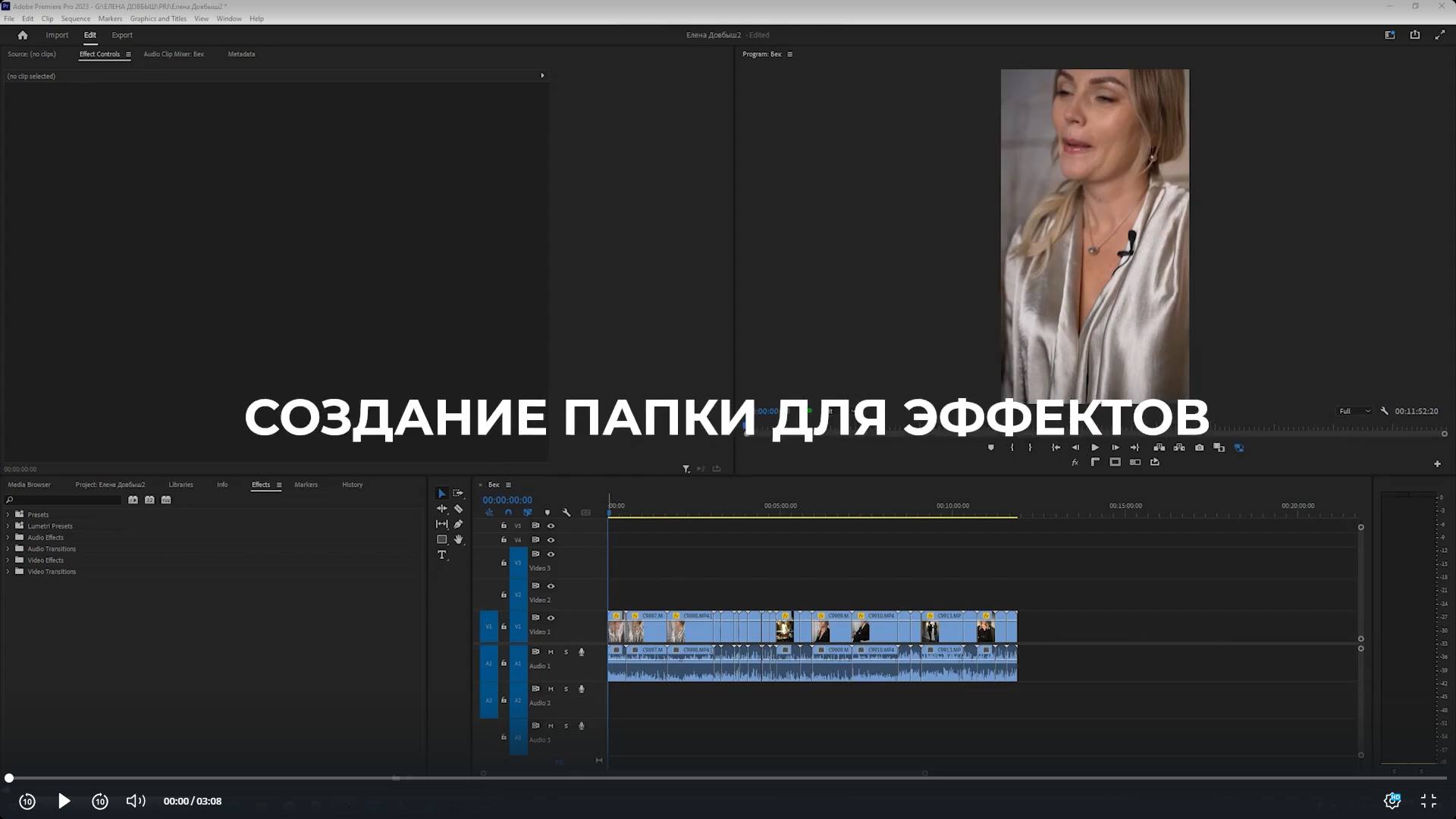This screenshot has height=819, width=1456.
Task: Enable Solo on Audio 2 track
Action: tap(566, 689)
